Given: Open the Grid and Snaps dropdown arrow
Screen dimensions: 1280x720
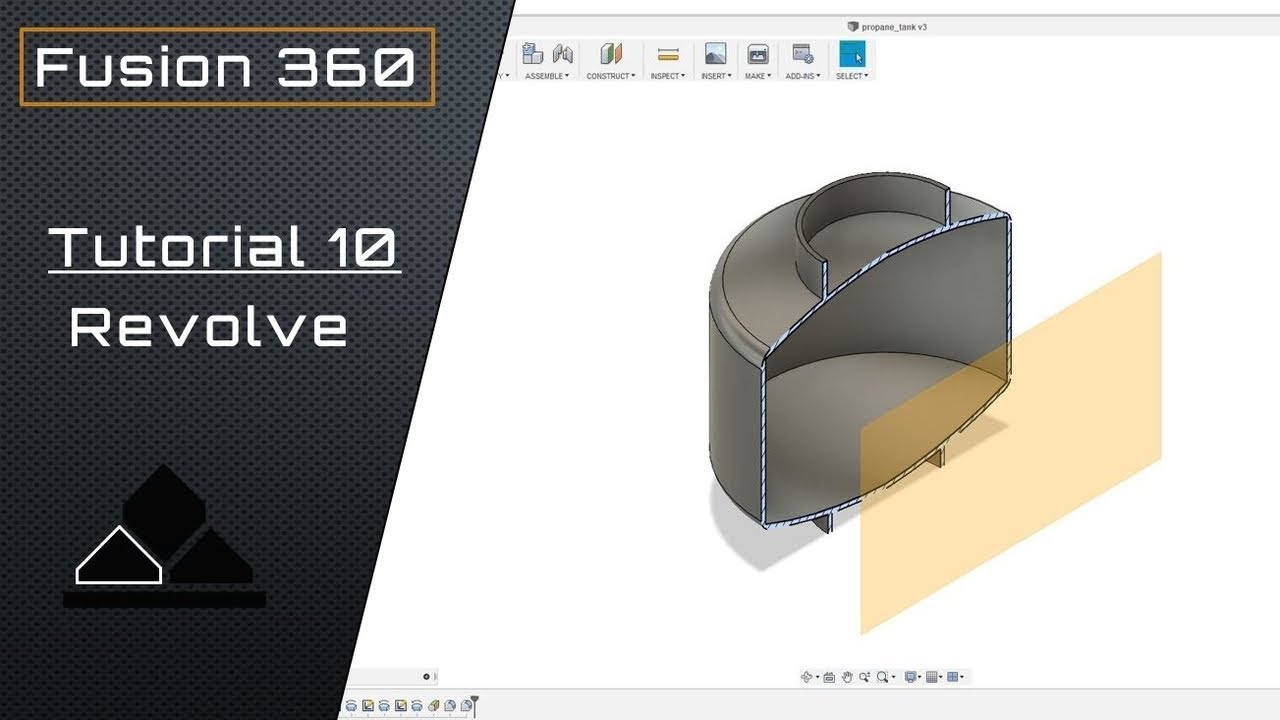Looking at the screenshot, I should (941, 677).
